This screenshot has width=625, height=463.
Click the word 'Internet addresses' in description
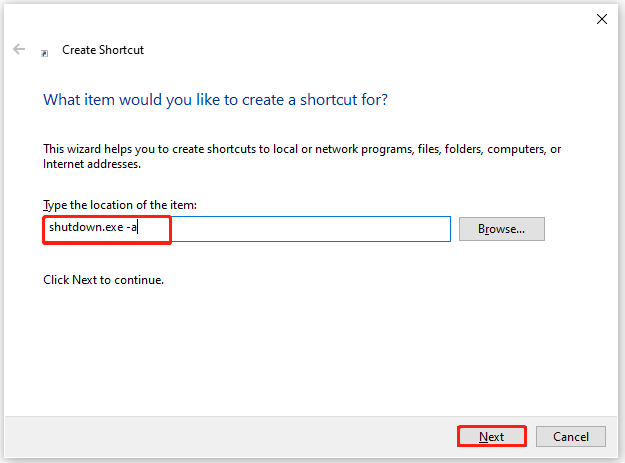(91, 164)
